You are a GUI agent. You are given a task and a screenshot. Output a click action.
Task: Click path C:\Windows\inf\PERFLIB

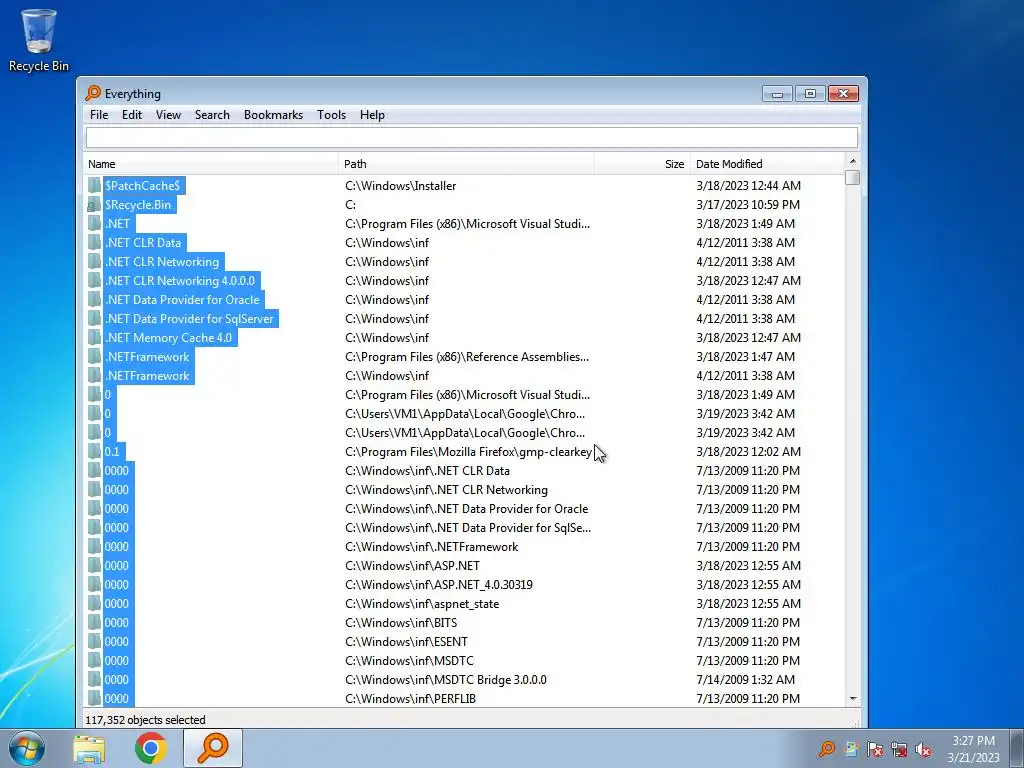410,698
